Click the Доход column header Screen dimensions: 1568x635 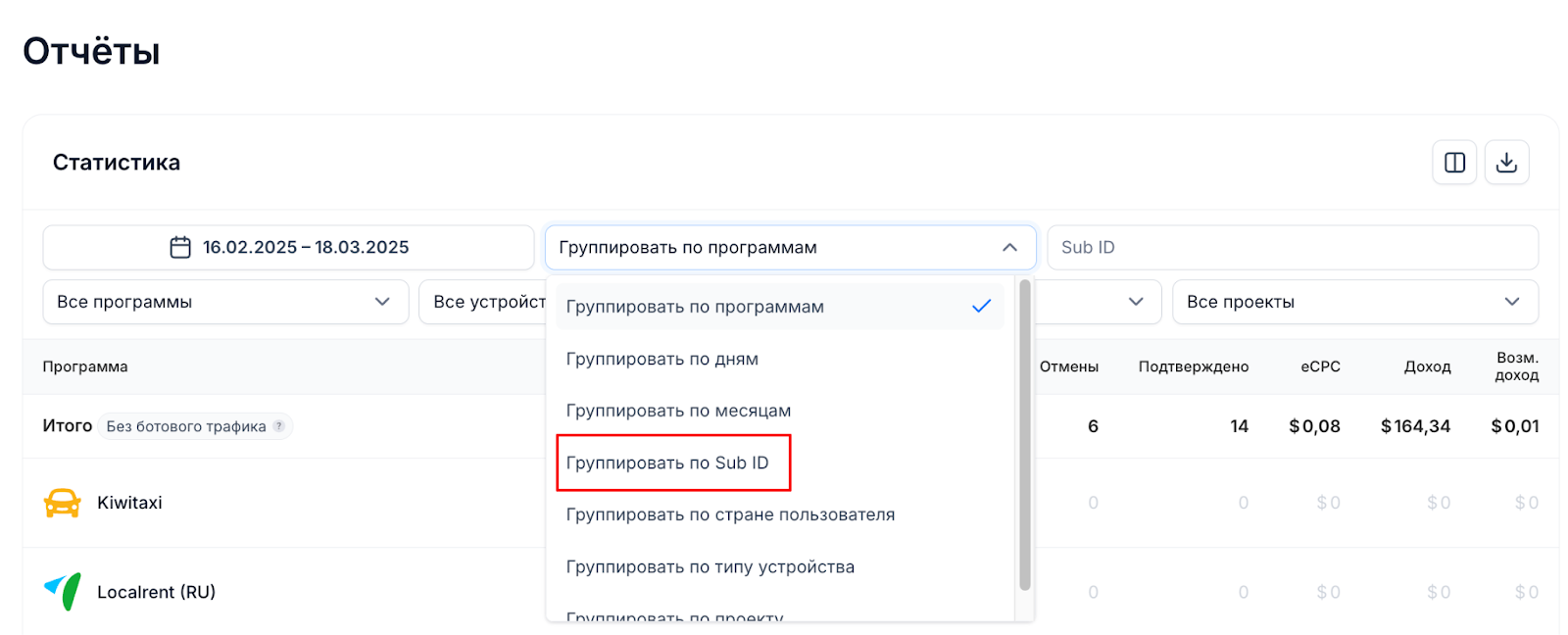(x=1427, y=366)
